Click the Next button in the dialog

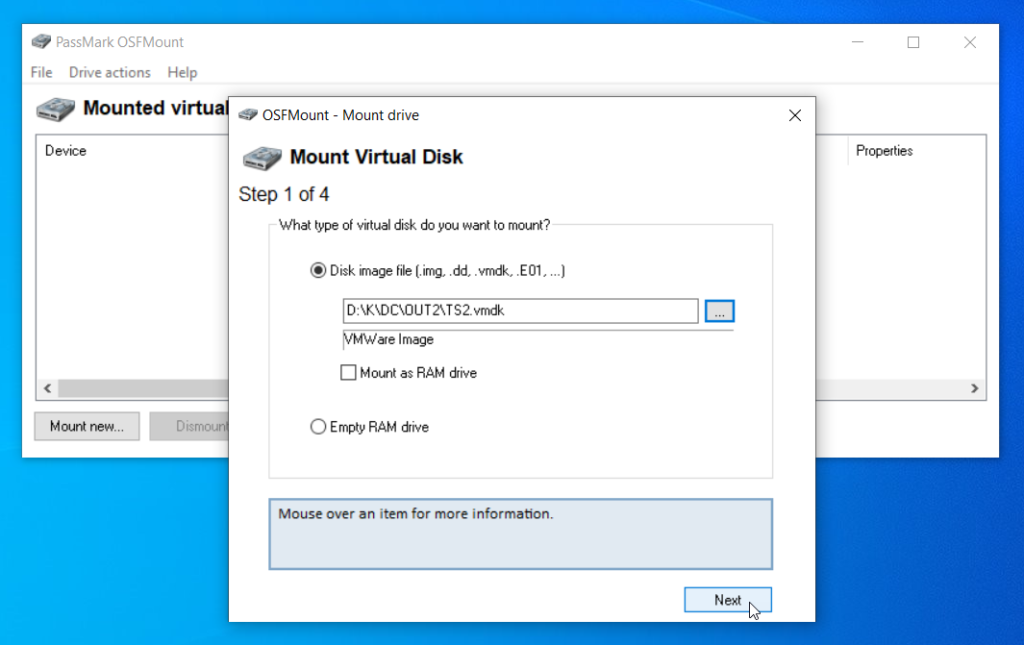pos(728,600)
